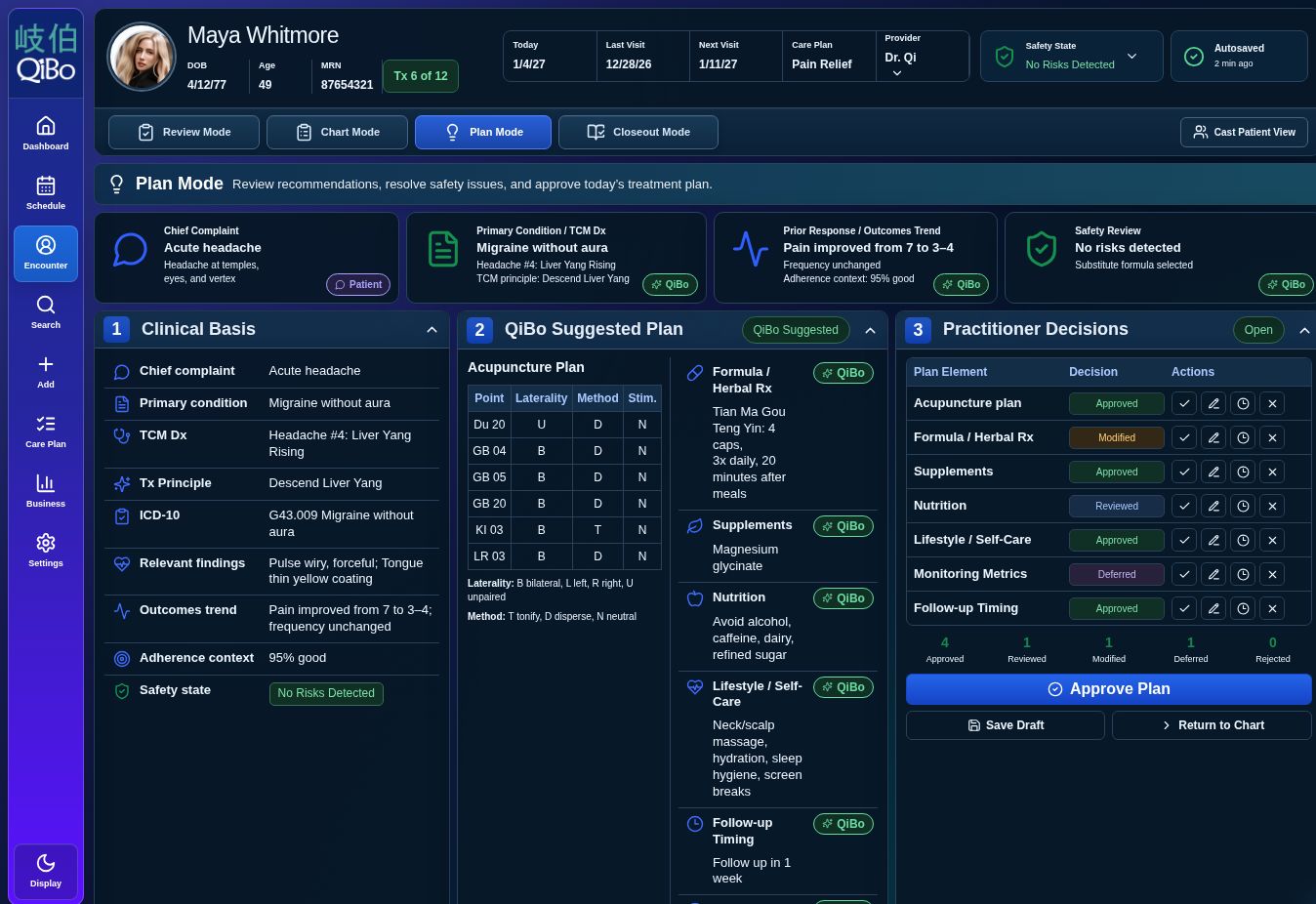Click the Adherence context target icon
Screen dimensions: 1316x904
[122, 659]
